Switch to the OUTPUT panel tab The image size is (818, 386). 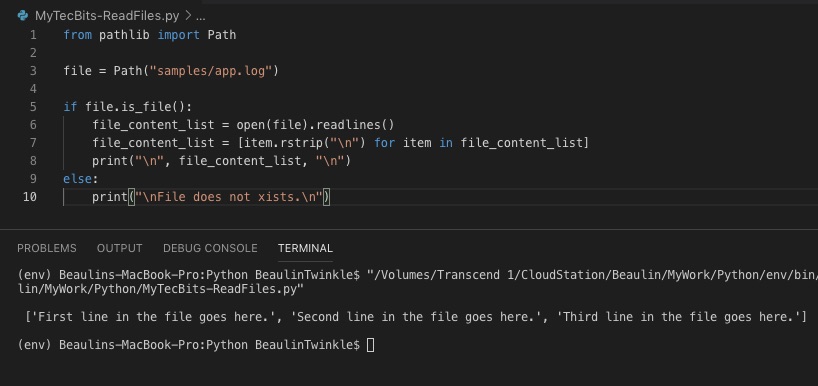tap(119, 248)
